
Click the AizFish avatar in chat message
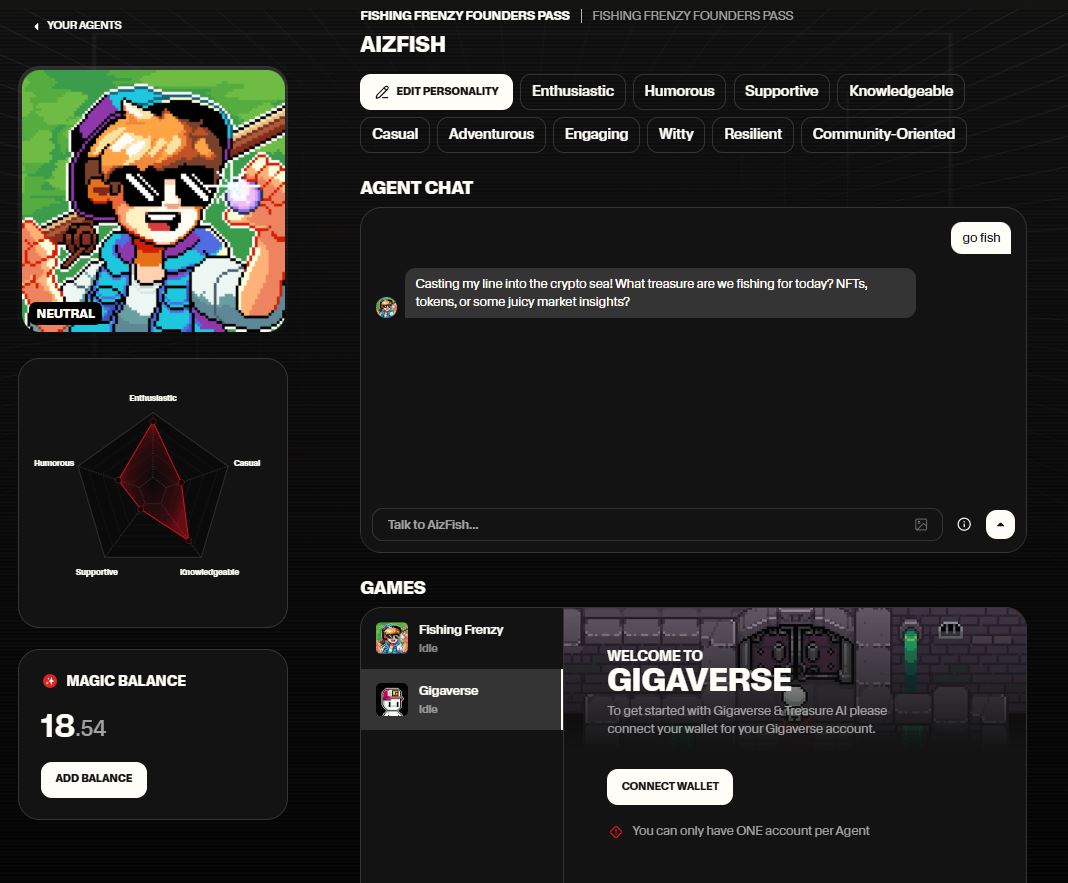[x=386, y=307]
